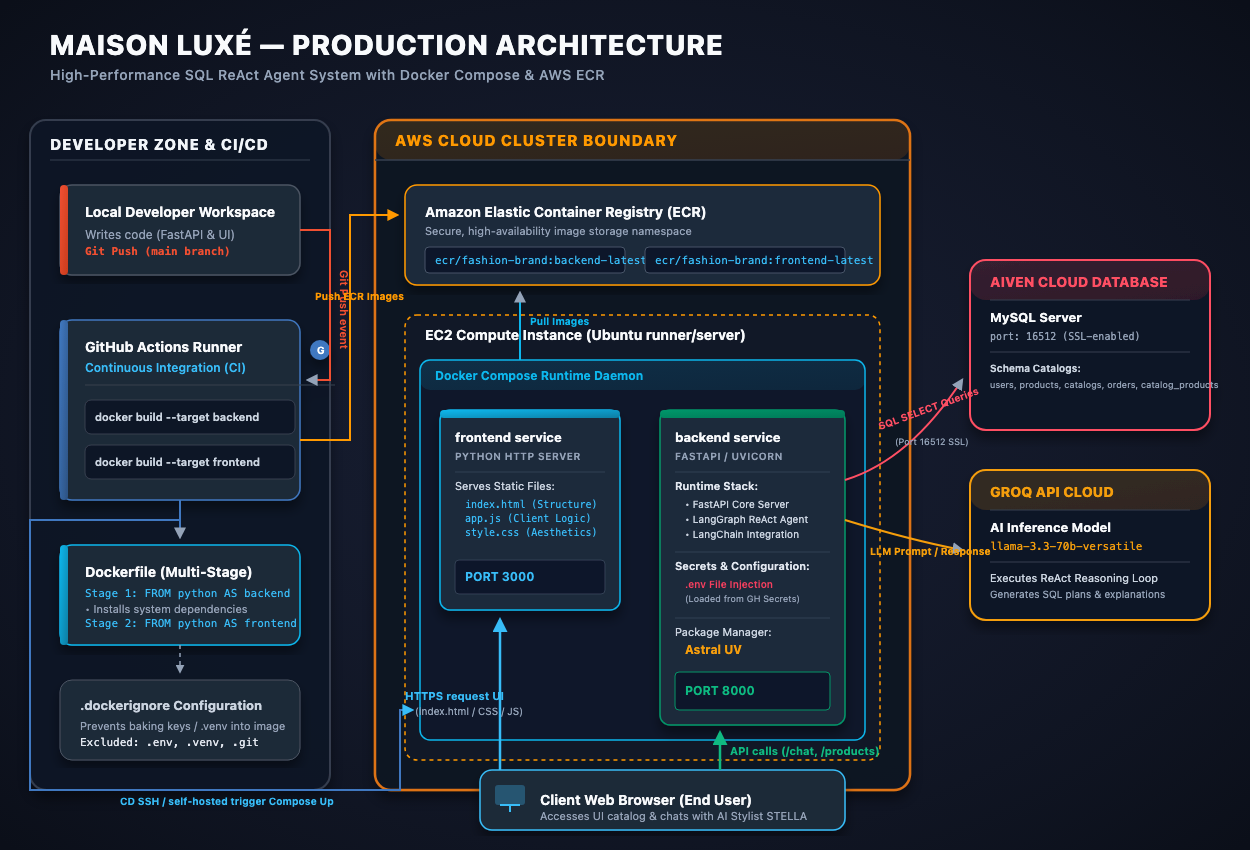Viewport: 1250px width, 850px height.
Task: Click 'Astral UV' package manager label
Action: 713,650
